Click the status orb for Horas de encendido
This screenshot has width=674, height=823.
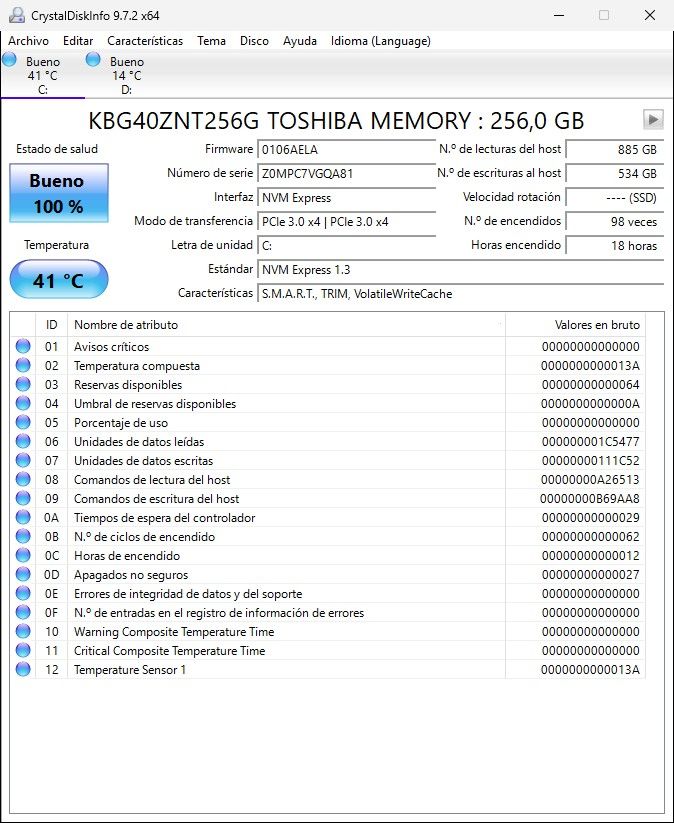[x=23, y=555]
